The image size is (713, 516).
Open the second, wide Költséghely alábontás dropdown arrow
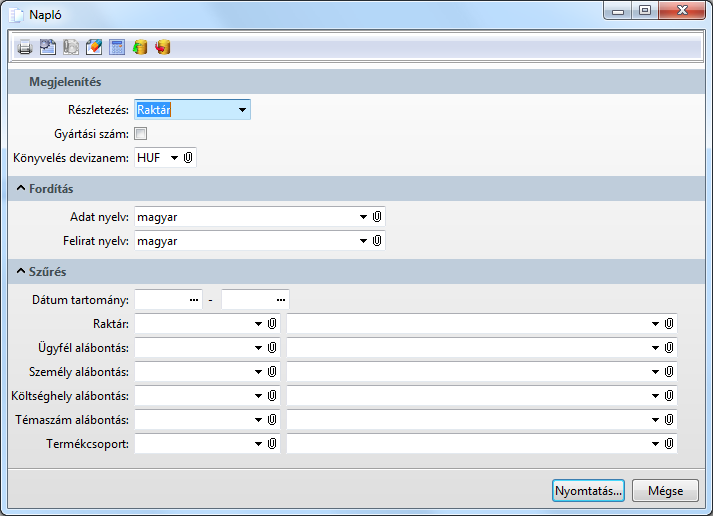click(655, 396)
